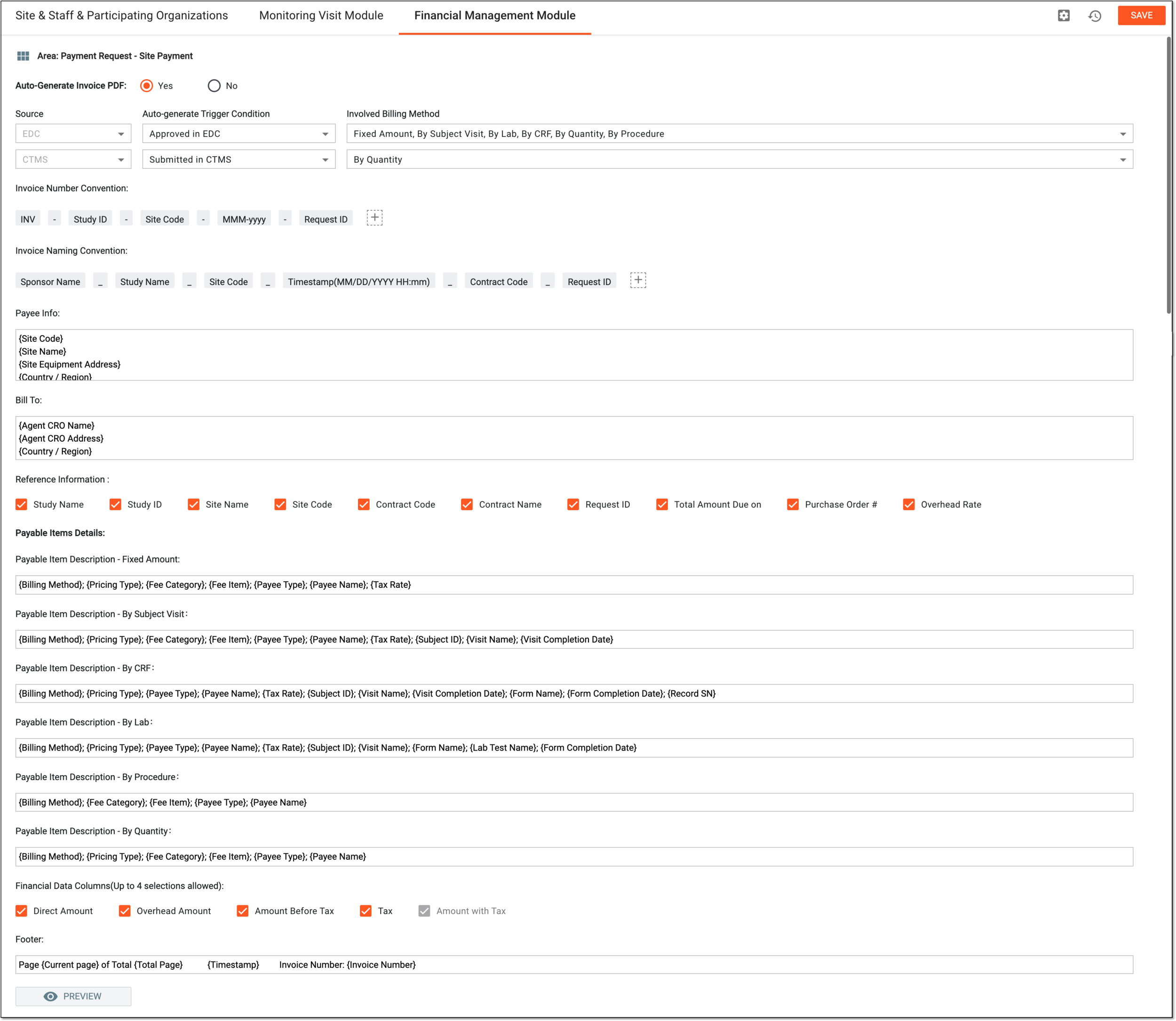Select No for Auto-Generate Invoice PDF
This screenshot has height=1021, width=1176.
214,86
